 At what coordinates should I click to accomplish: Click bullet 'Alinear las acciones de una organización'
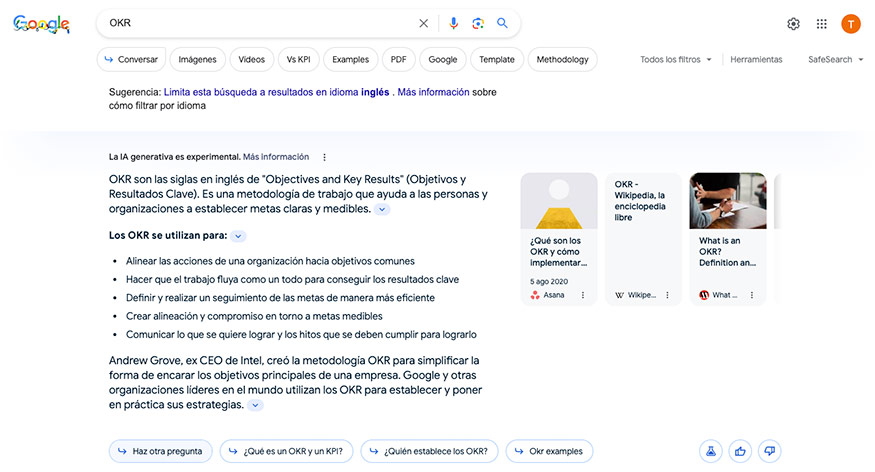(x=270, y=261)
